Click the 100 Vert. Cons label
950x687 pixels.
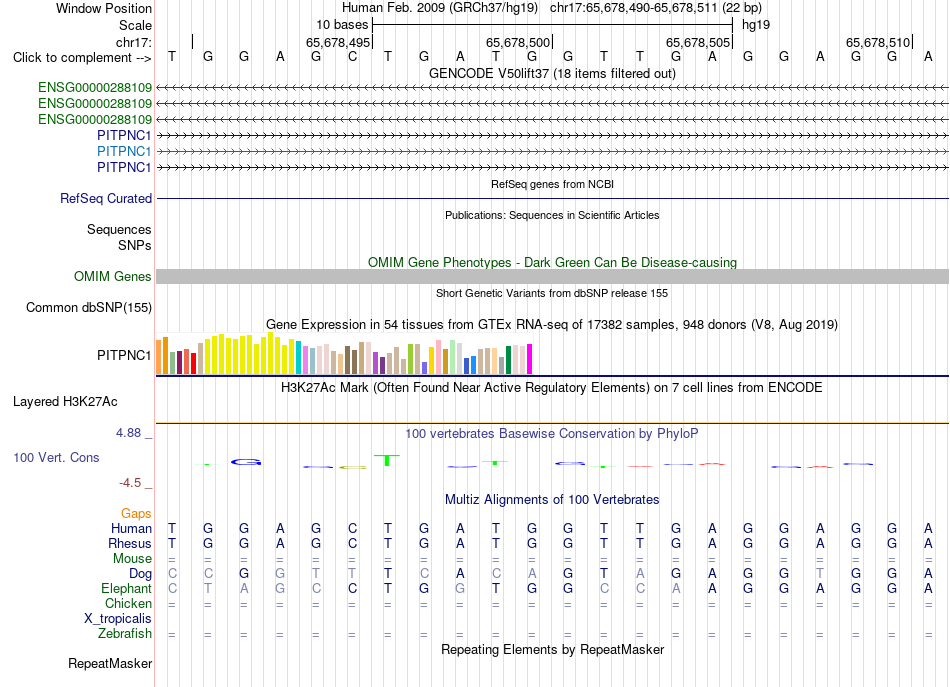(x=56, y=457)
